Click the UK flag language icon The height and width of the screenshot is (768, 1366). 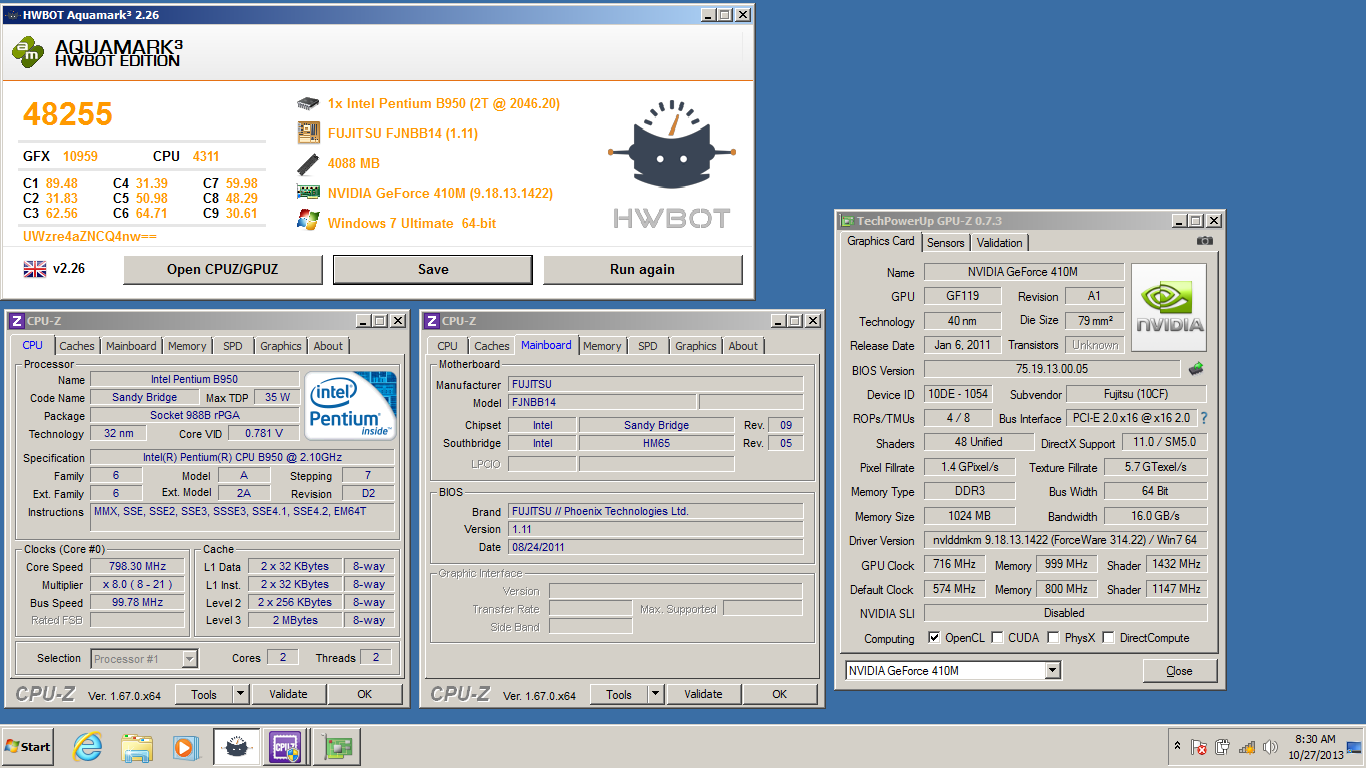click(x=35, y=268)
